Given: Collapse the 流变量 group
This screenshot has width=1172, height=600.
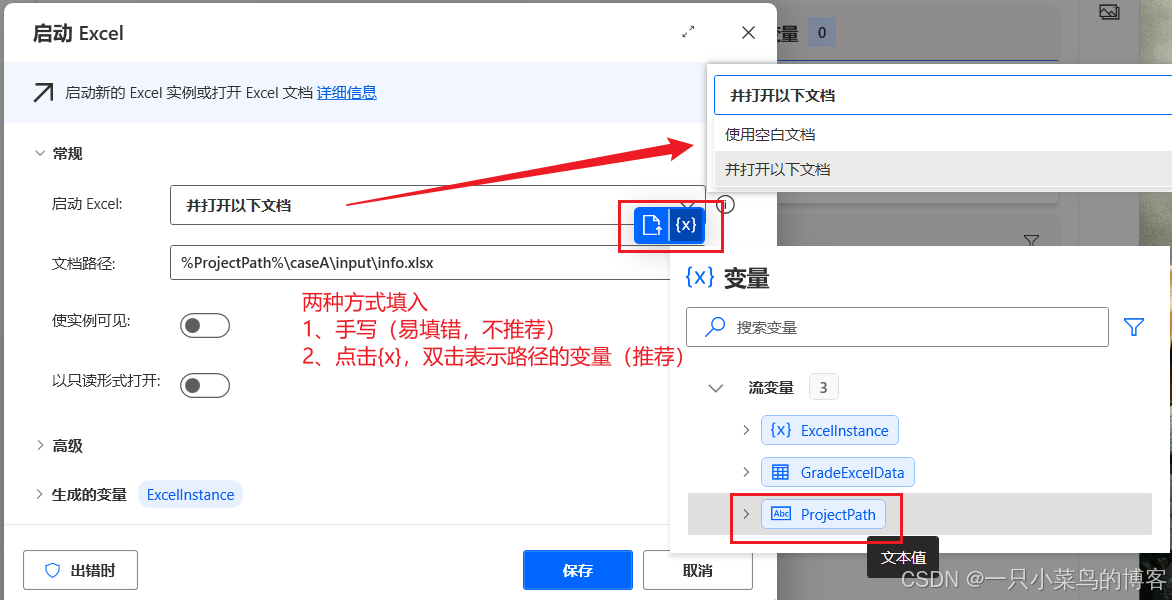Looking at the screenshot, I should [715, 388].
